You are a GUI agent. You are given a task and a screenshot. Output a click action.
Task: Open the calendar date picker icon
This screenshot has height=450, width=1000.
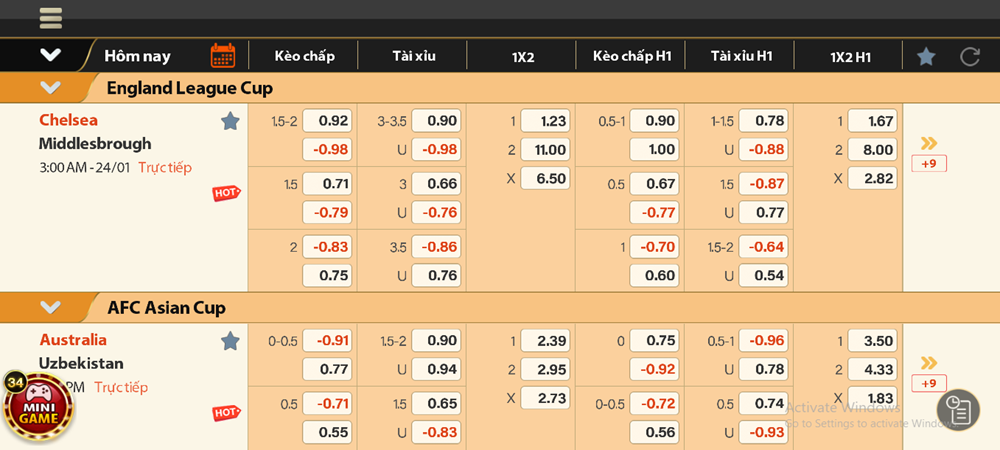[x=223, y=56]
